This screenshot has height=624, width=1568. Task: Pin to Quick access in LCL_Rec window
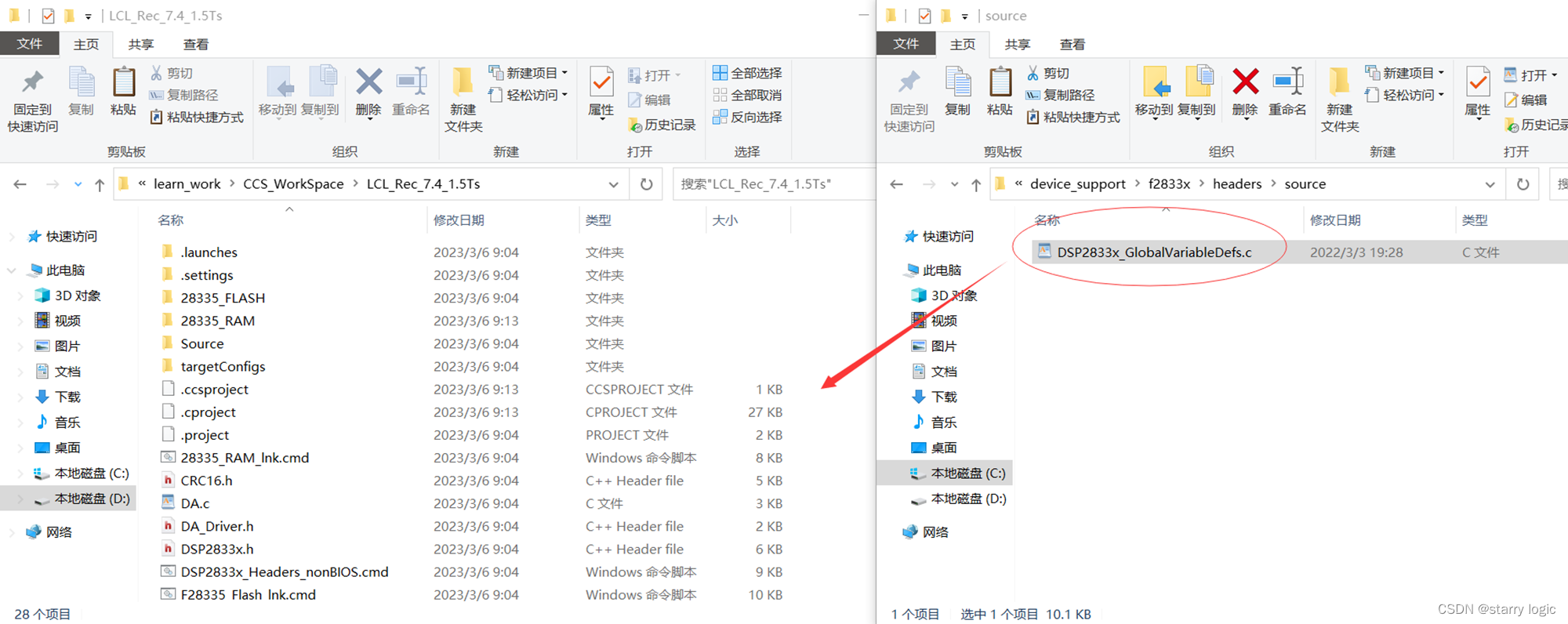coord(33,100)
